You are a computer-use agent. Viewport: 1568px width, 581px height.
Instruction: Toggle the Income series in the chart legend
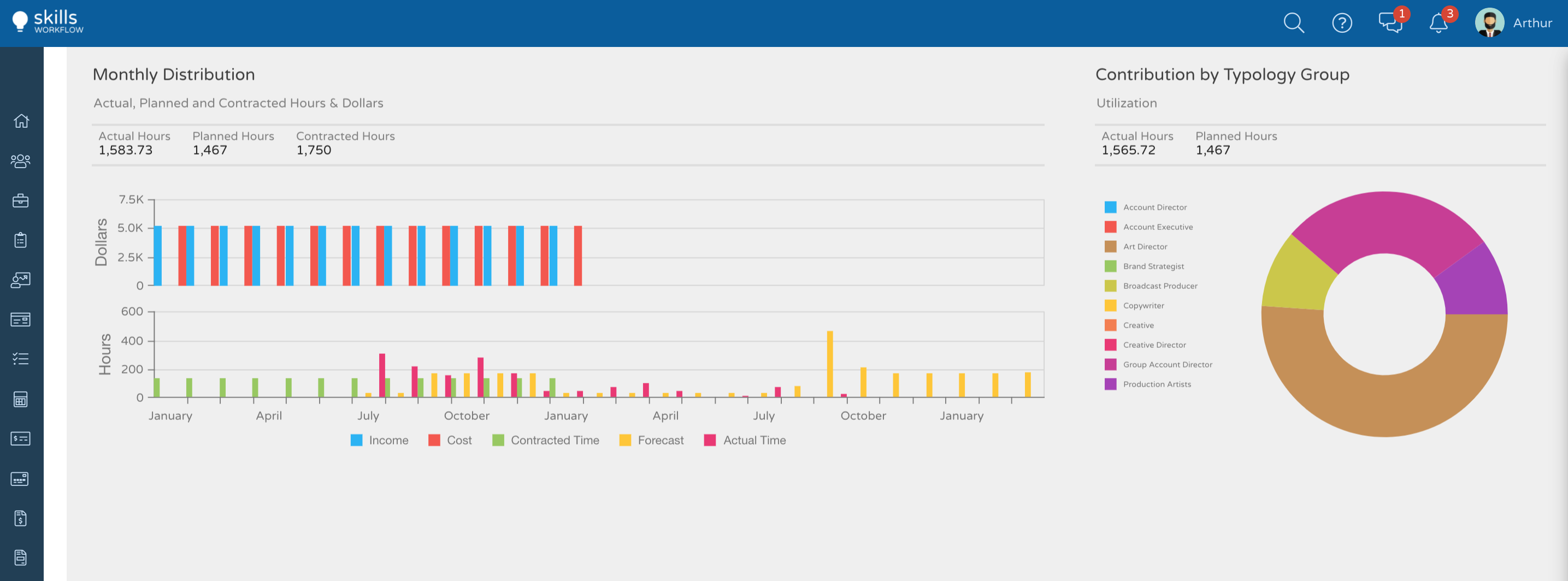point(380,440)
